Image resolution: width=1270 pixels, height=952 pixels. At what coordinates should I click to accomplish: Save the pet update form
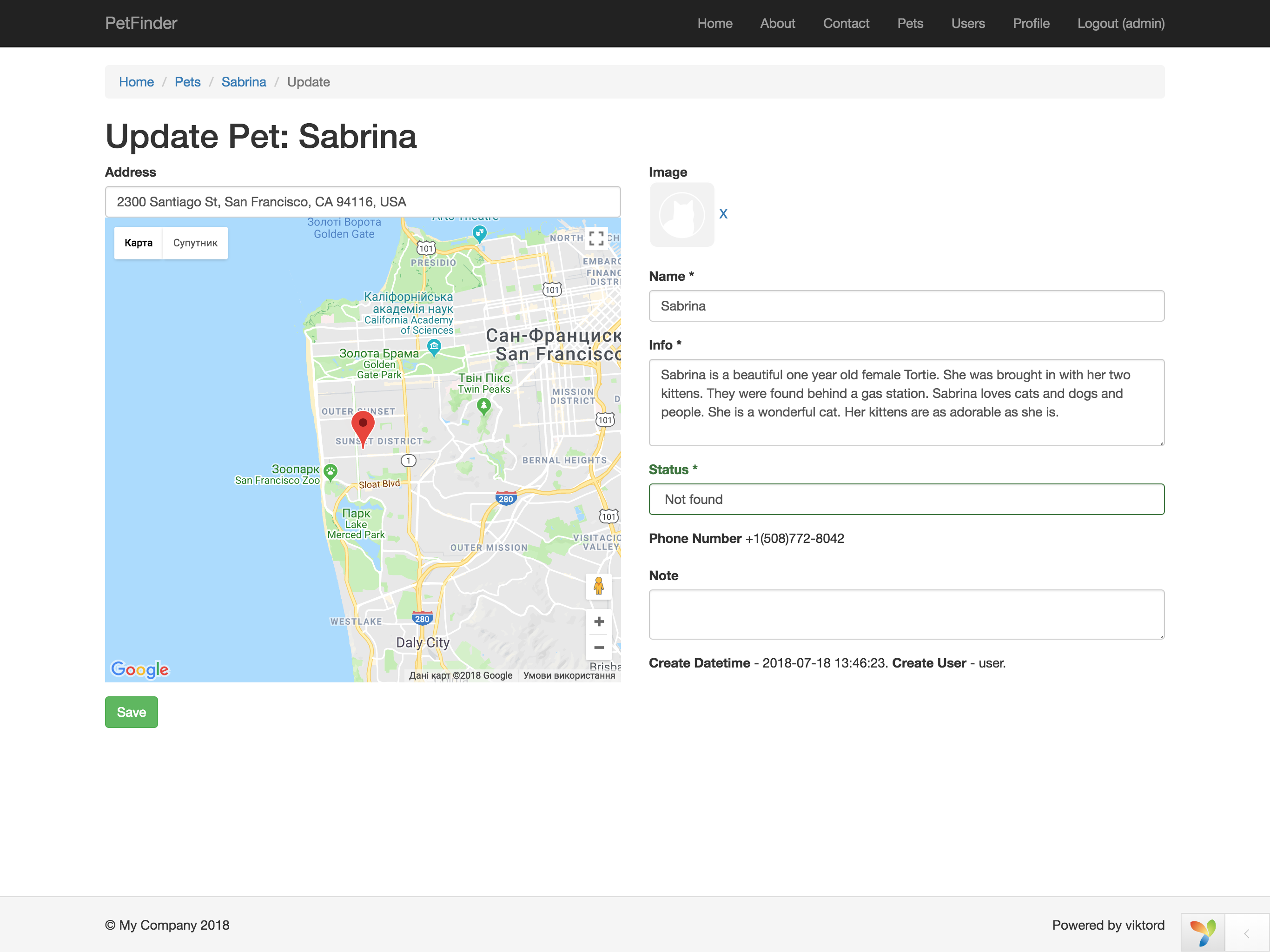(x=131, y=712)
